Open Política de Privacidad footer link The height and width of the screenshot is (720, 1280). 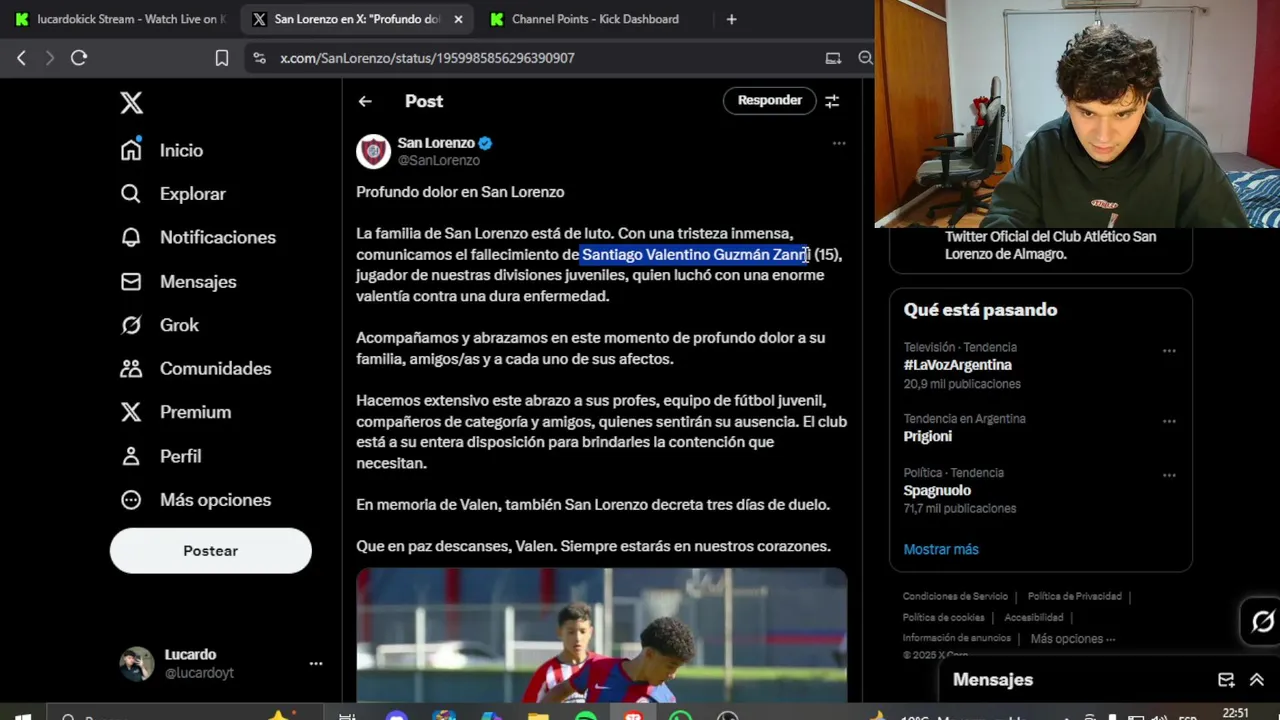(x=1074, y=596)
